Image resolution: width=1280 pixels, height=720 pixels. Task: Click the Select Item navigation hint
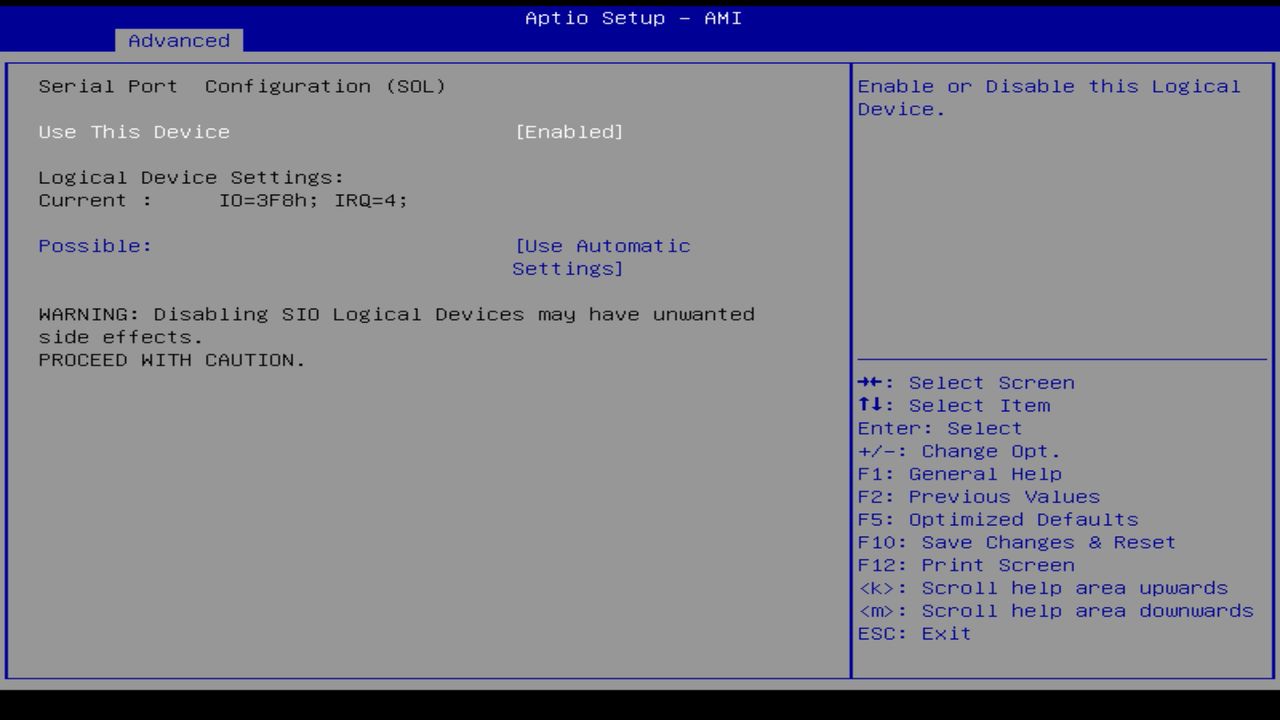coord(964,405)
